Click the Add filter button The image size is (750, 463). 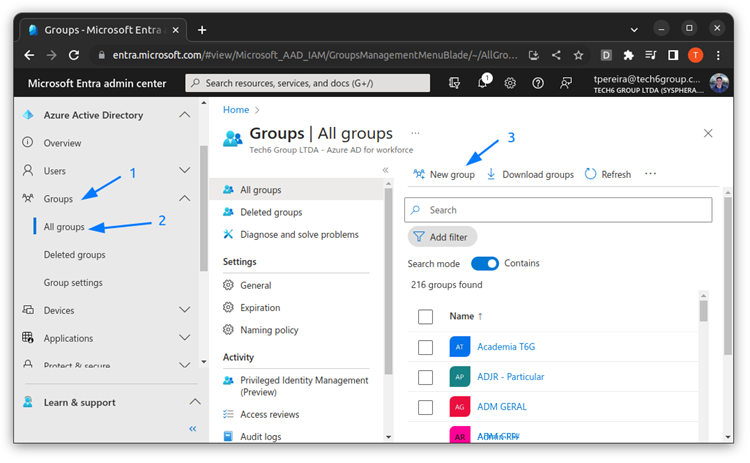tap(443, 237)
